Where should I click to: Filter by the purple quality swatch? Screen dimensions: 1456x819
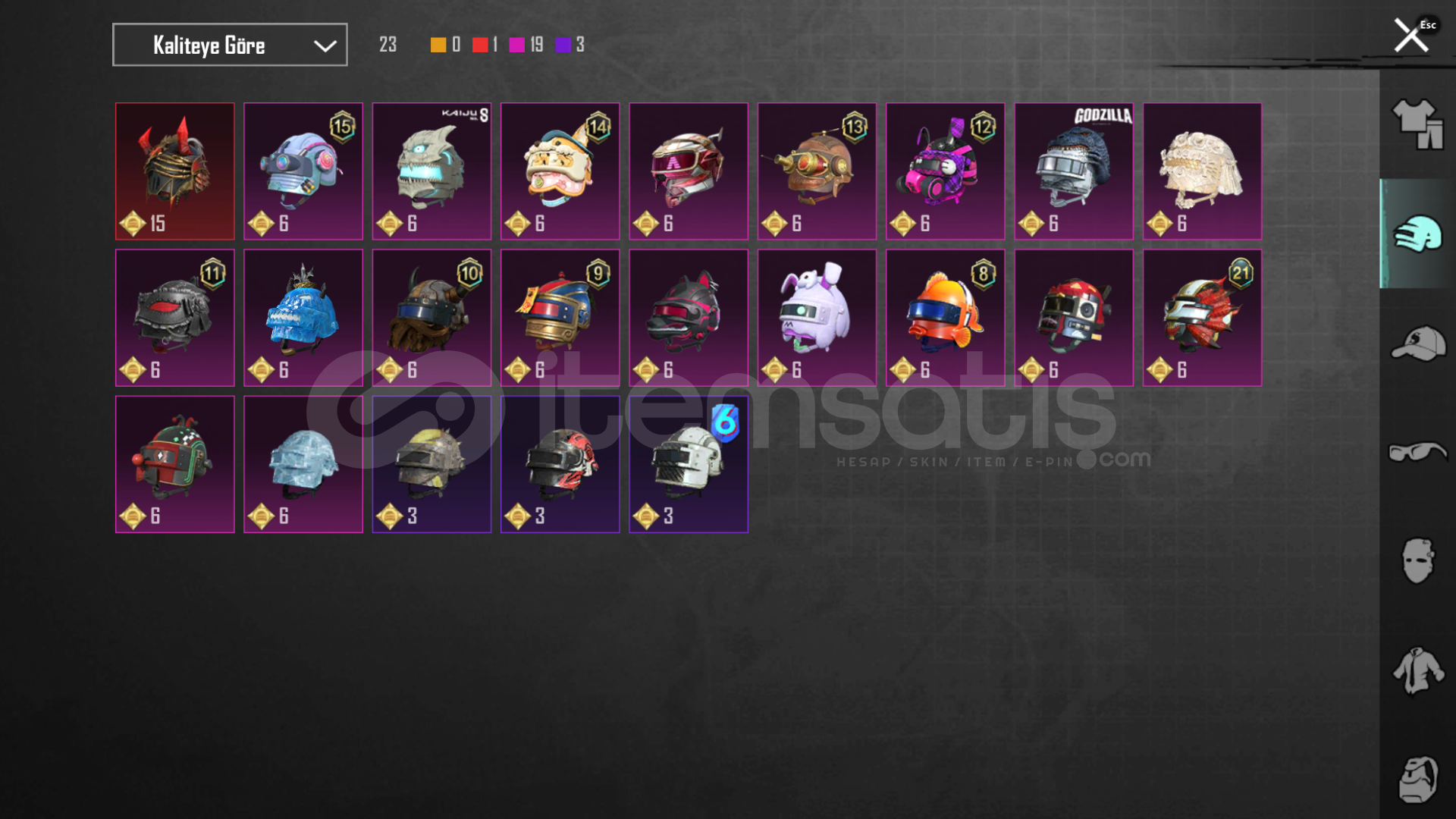[x=563, y=45]
